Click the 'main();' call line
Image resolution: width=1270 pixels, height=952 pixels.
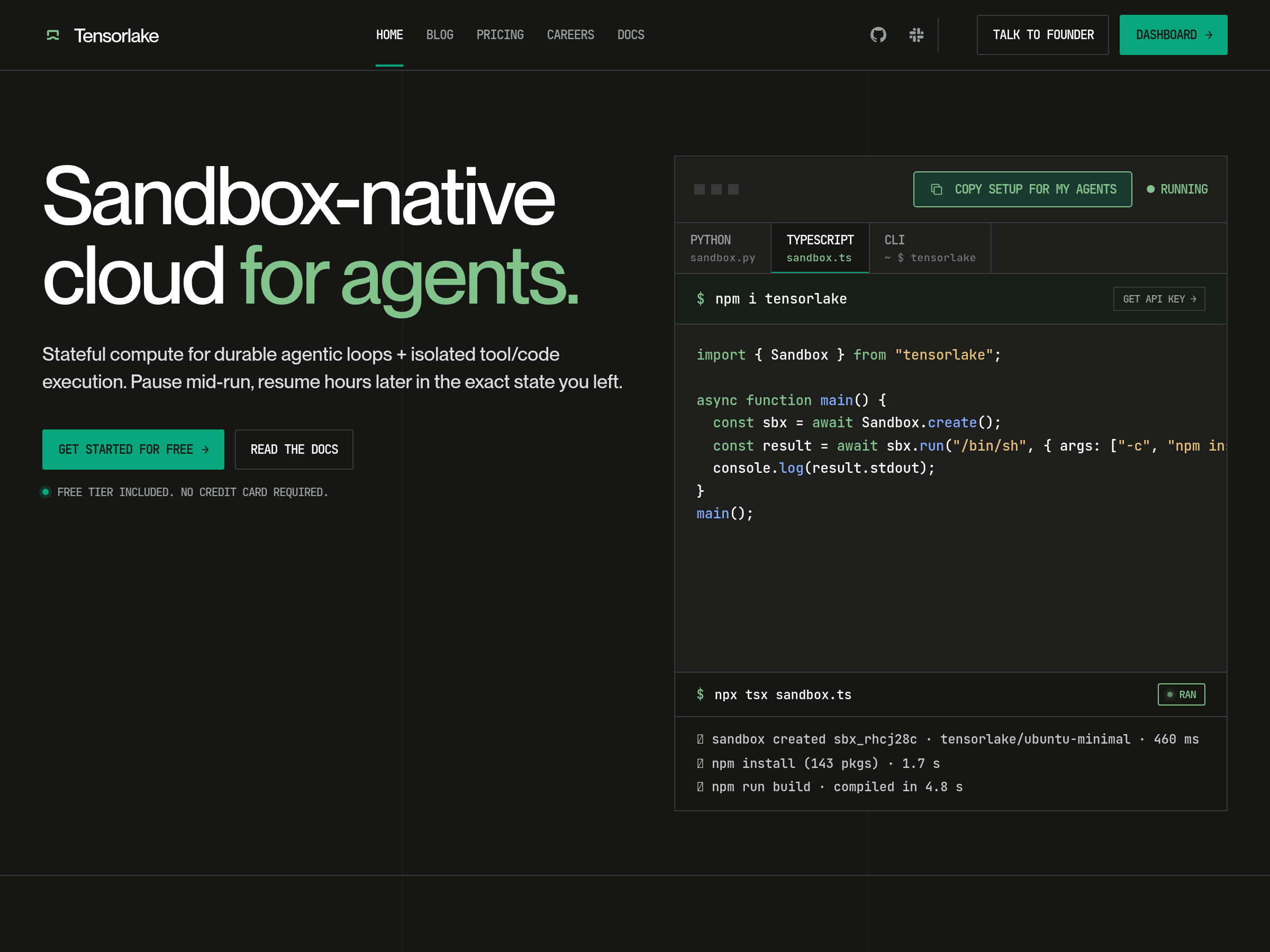[724, 514]
